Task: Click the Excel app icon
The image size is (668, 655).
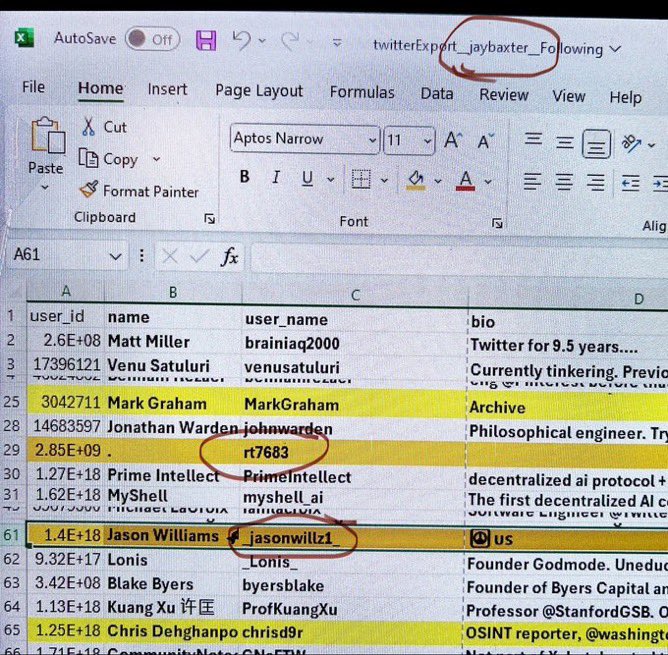Action: tap(24, 38)
